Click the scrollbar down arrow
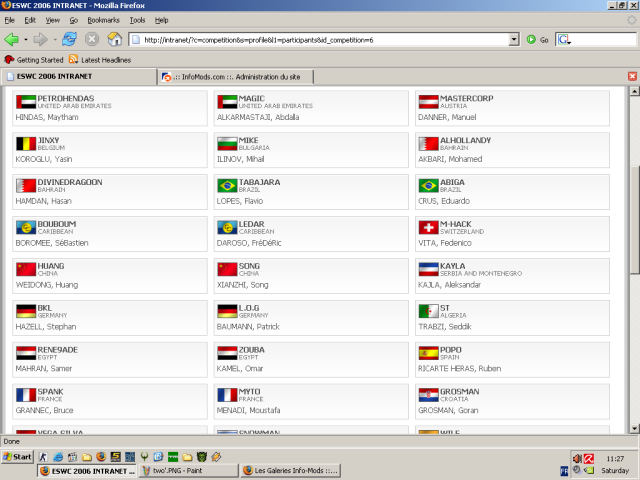This screenshot has height=480, width=640. [634, 429]
